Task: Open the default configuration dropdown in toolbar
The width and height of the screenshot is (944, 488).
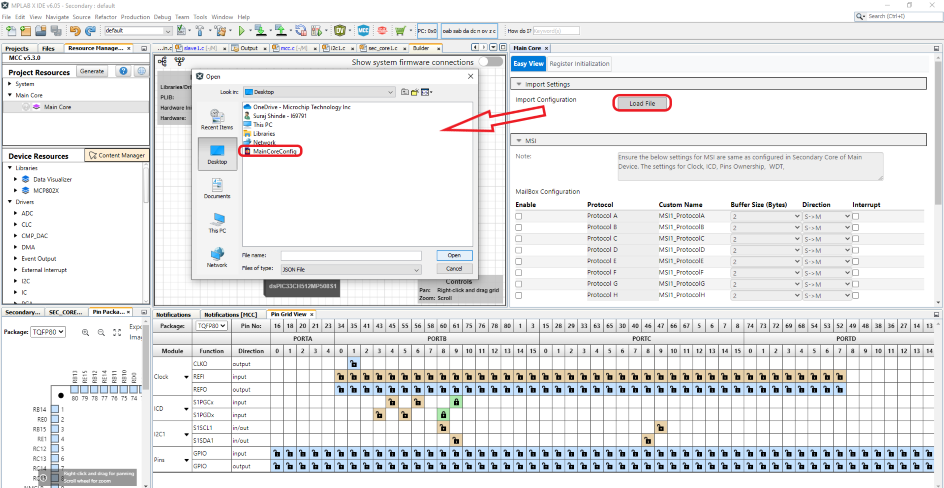Action: (138, 30)
